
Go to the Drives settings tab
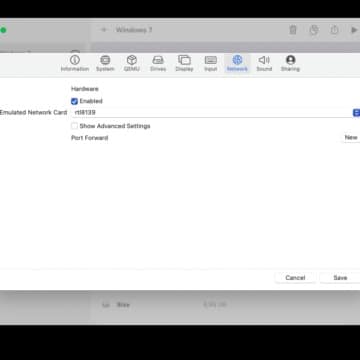158,63
